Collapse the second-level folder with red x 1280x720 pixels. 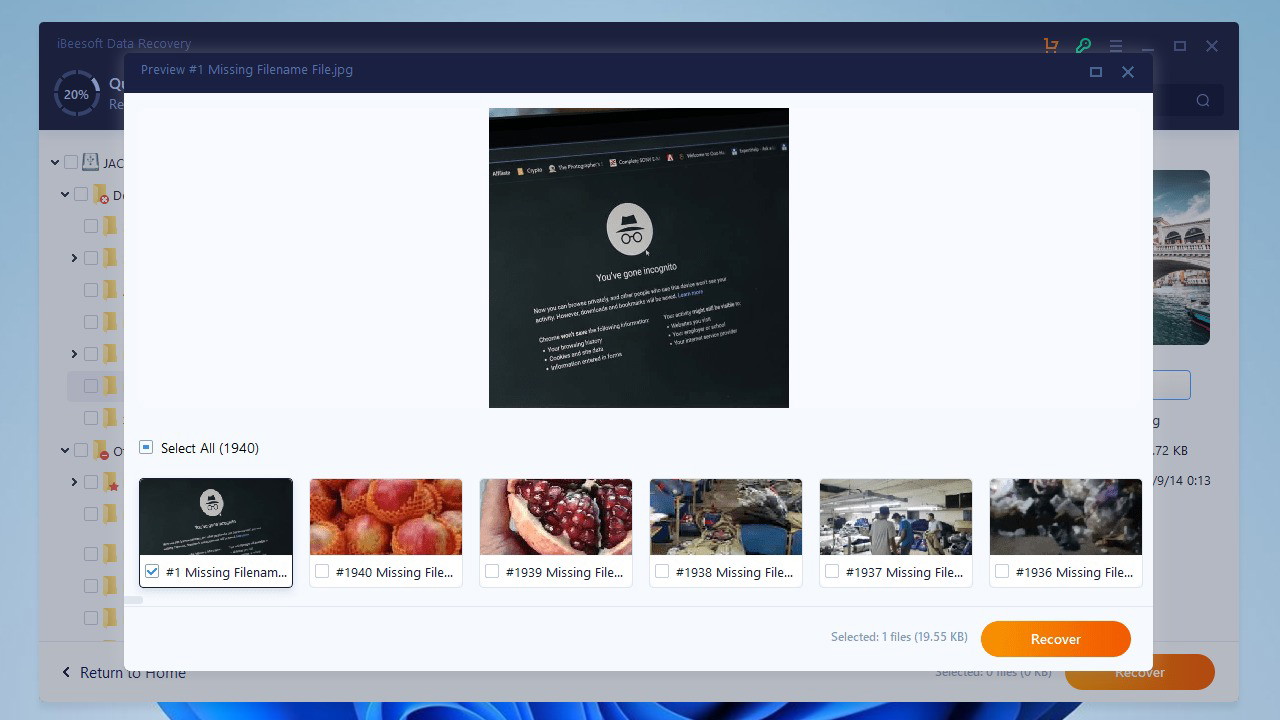[65, 195]
